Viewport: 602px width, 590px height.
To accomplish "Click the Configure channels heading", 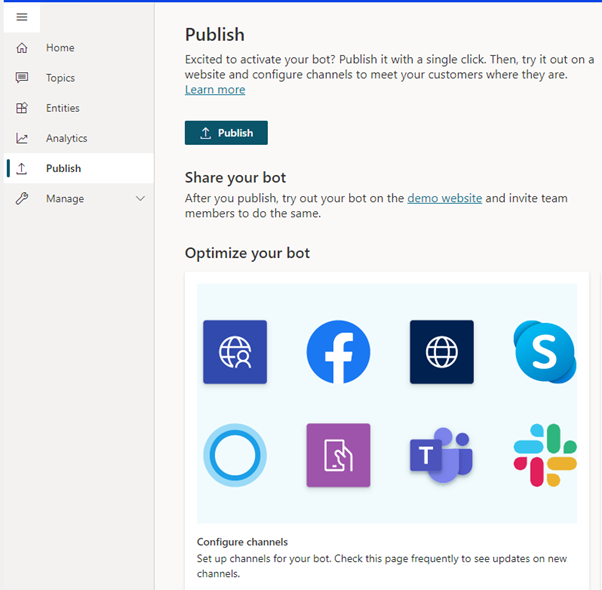I will click(x=242, y=542).
